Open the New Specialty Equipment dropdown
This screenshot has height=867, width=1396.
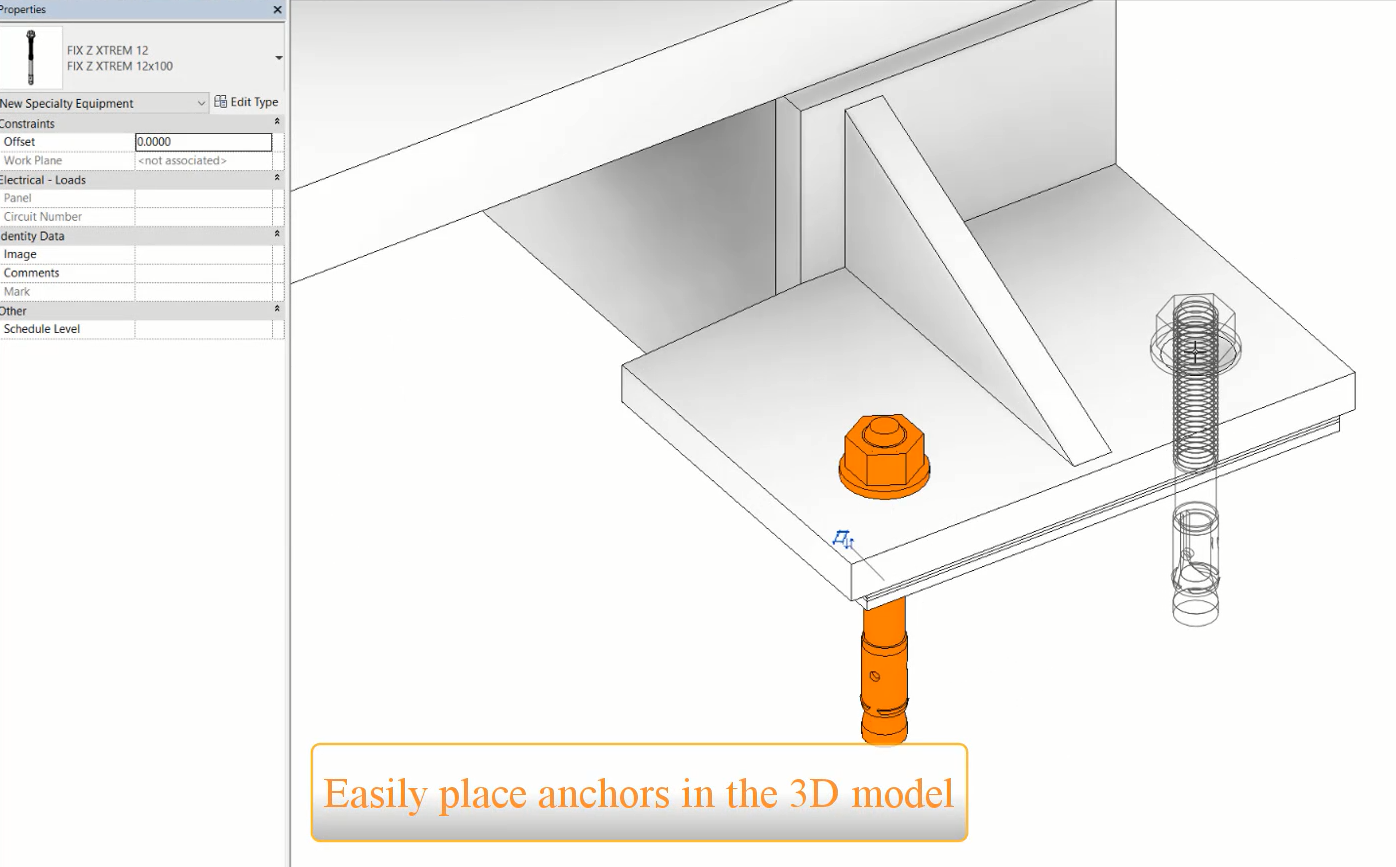(x=200, y=102)
